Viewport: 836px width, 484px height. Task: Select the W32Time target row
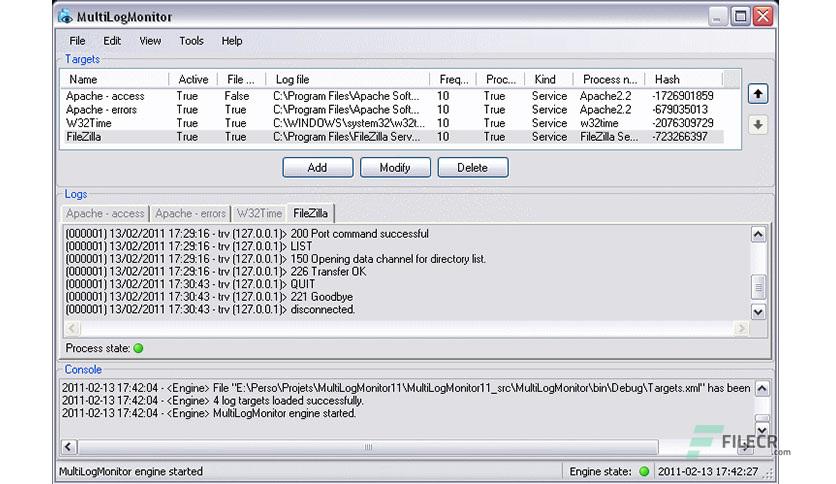[x=395, y=123]
